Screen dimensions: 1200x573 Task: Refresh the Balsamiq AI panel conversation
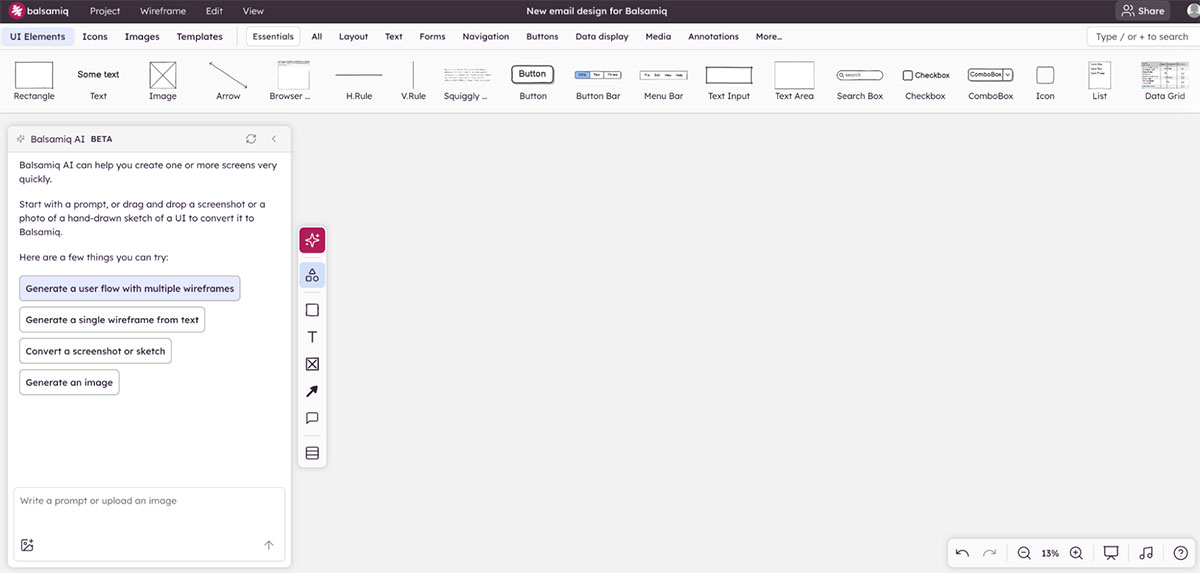[251, 139]
